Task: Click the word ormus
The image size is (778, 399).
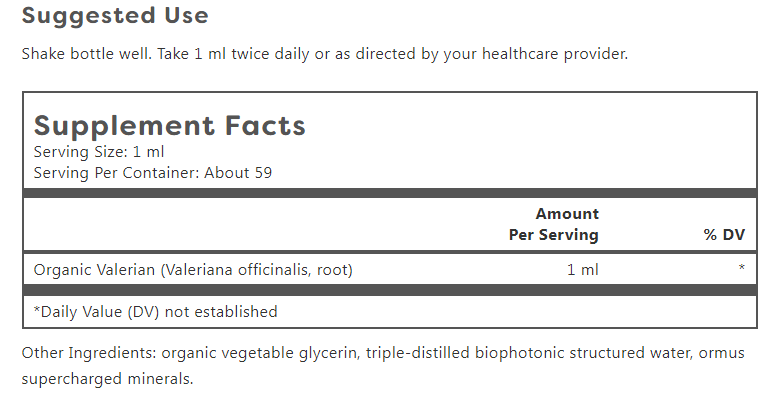Action: 721,353
